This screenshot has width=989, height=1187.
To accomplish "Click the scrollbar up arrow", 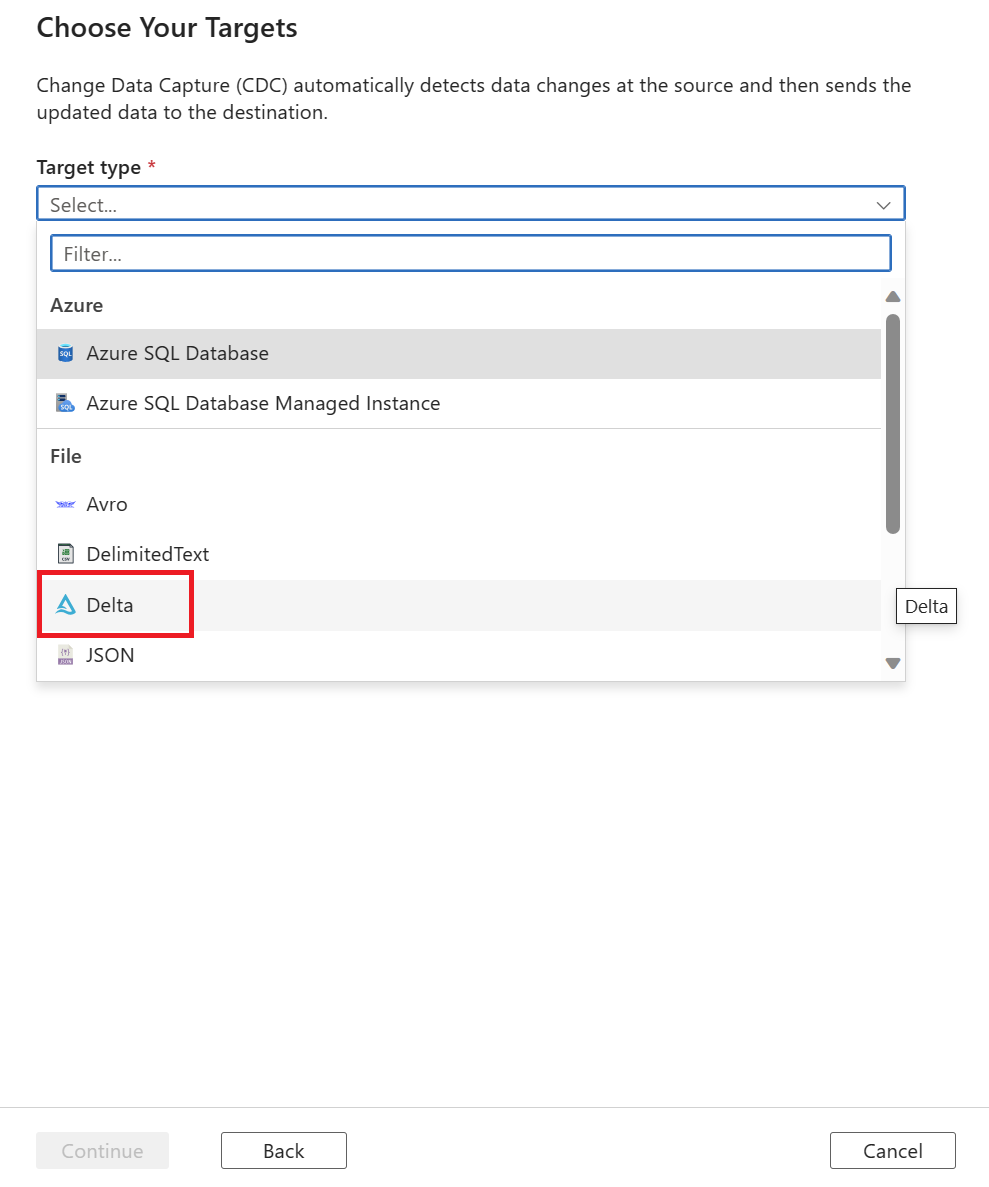I will coord(892,296).
